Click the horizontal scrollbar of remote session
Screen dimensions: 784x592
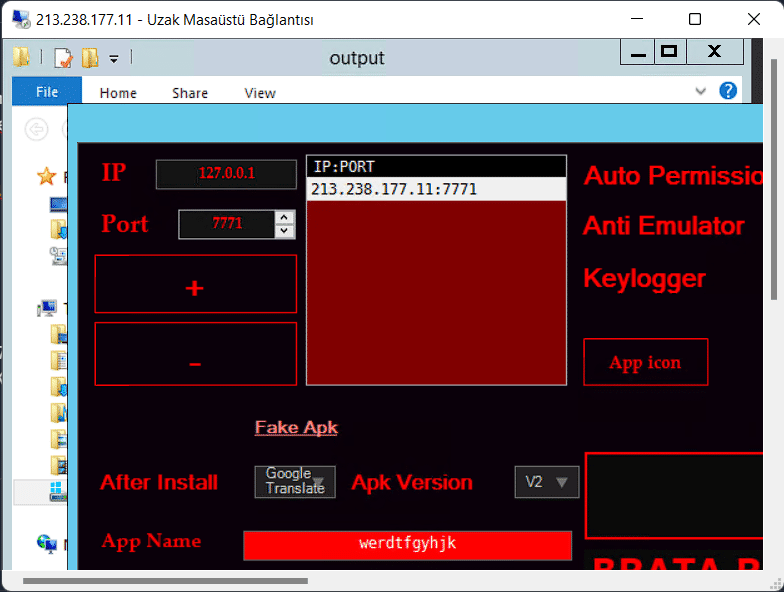point(166,581)
